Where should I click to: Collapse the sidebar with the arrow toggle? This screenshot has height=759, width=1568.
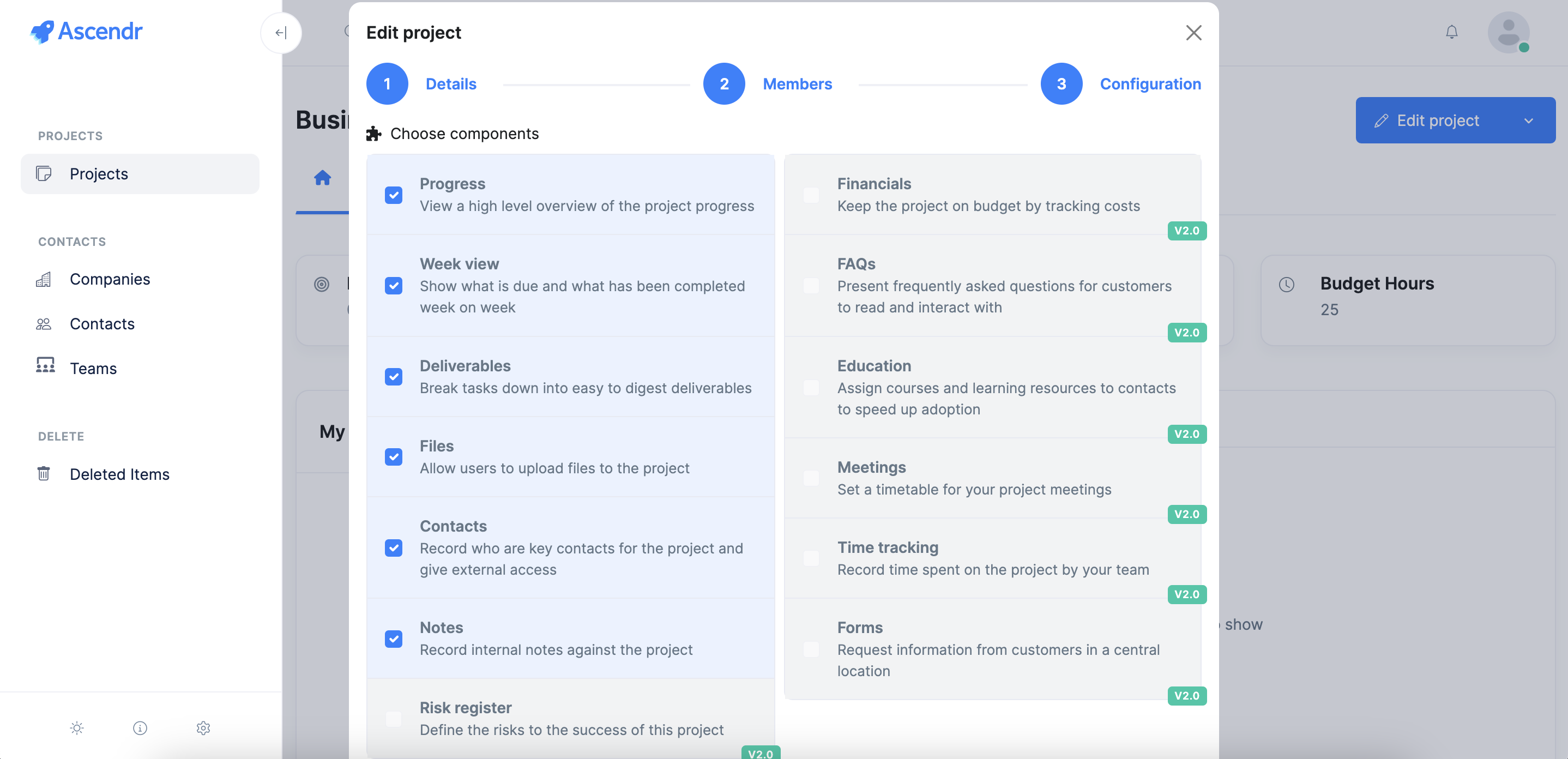coord(281,33)
